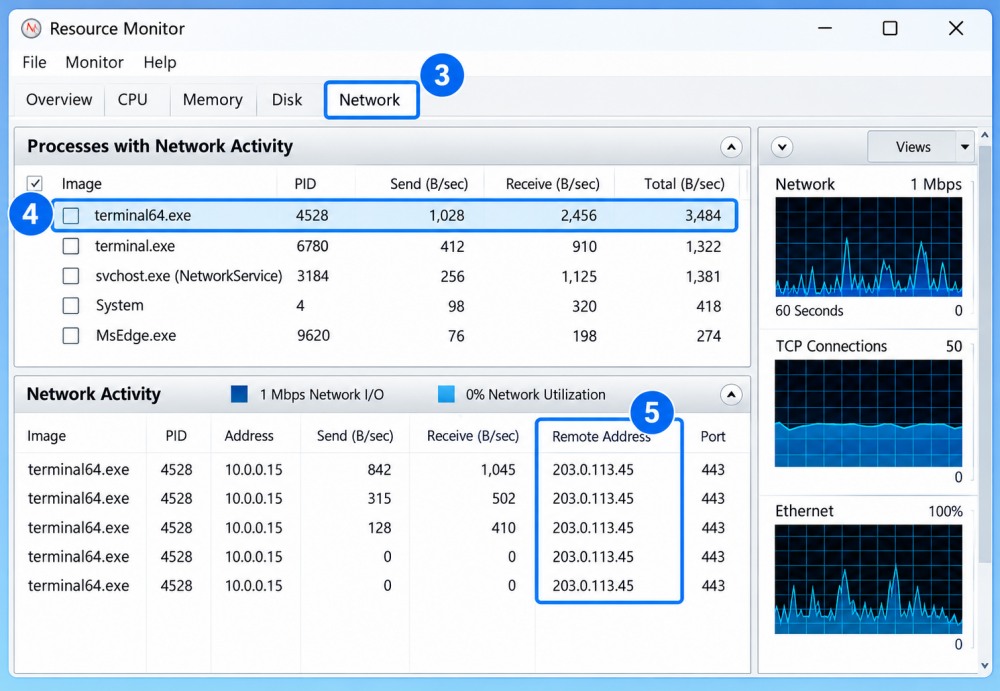Sort Network Activity by Address header
This screenshot has width=1000, height=691.
click(x=249, y=436)
